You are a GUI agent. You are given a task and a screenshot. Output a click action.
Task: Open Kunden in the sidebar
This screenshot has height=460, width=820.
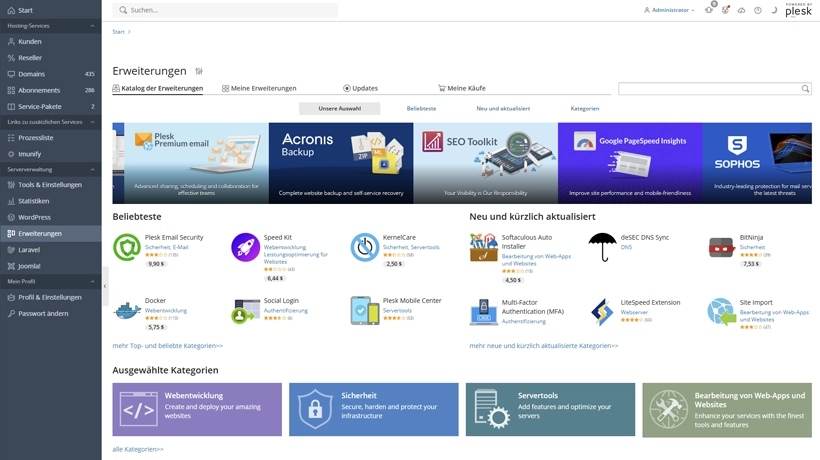pos(51,41)
